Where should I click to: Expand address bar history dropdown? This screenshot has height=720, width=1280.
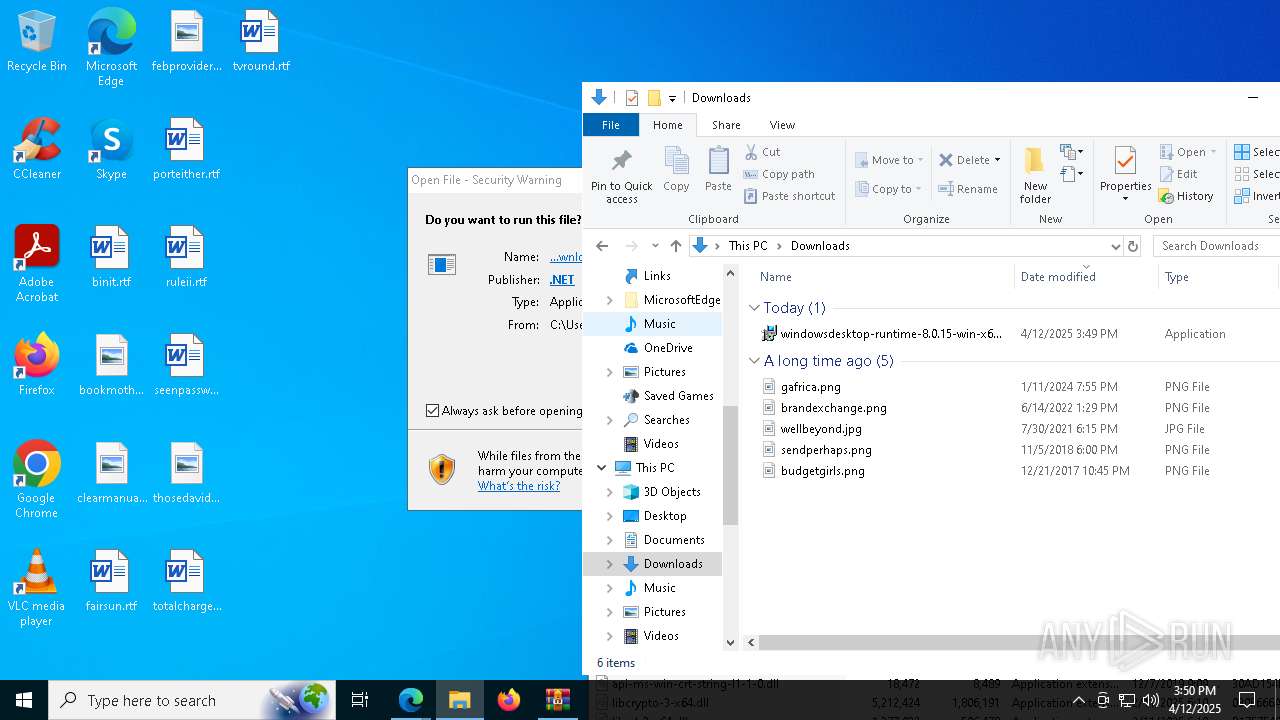pyautogui.click(x=1115, y=246)
